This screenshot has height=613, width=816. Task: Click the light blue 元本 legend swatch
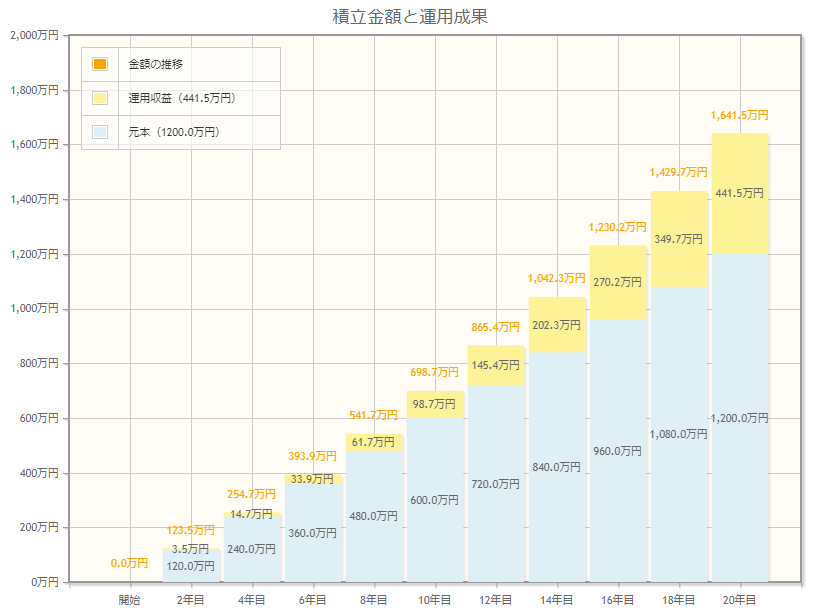99,132
